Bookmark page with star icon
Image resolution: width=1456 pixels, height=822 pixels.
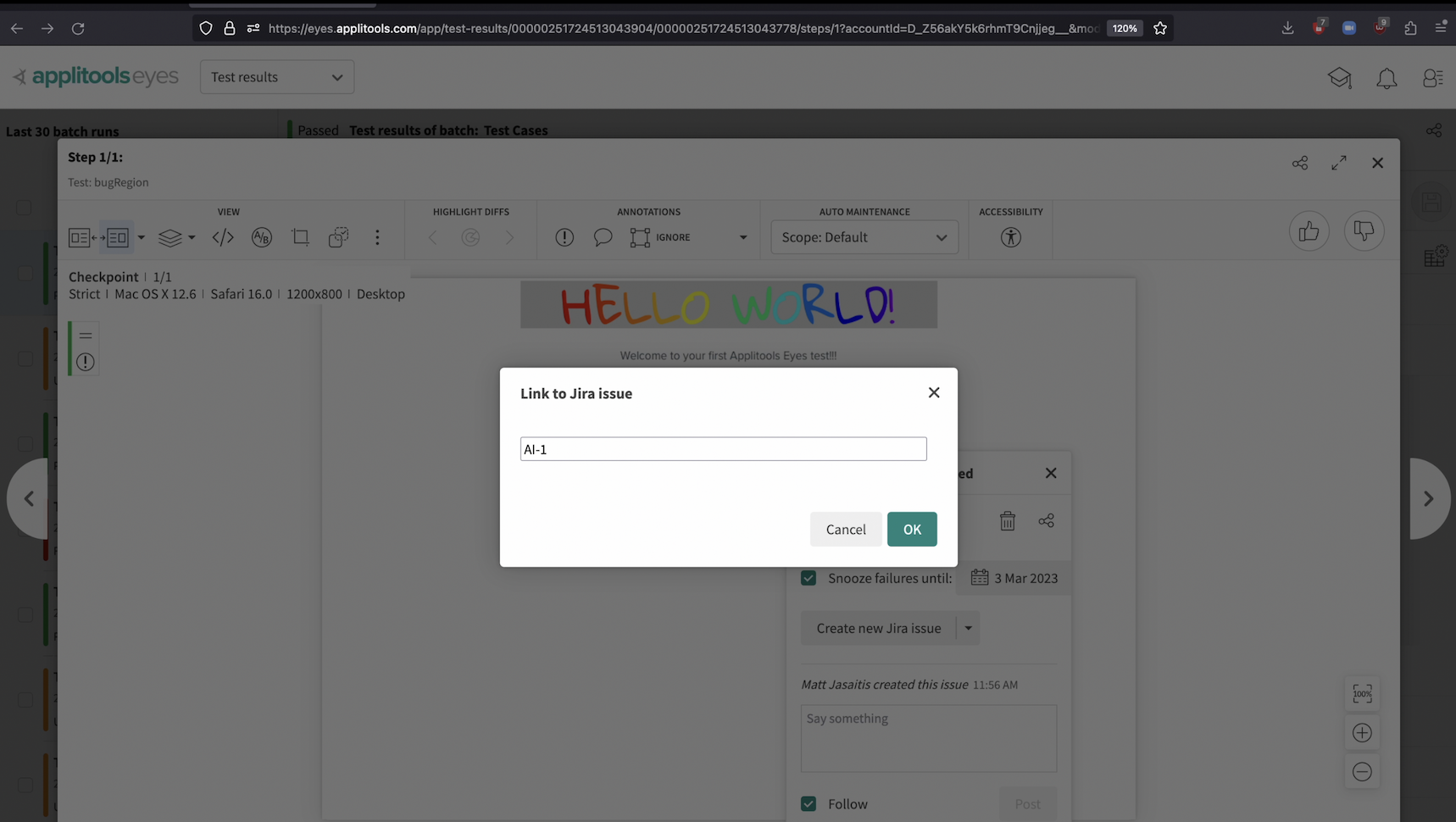(x=1160, y=28)
